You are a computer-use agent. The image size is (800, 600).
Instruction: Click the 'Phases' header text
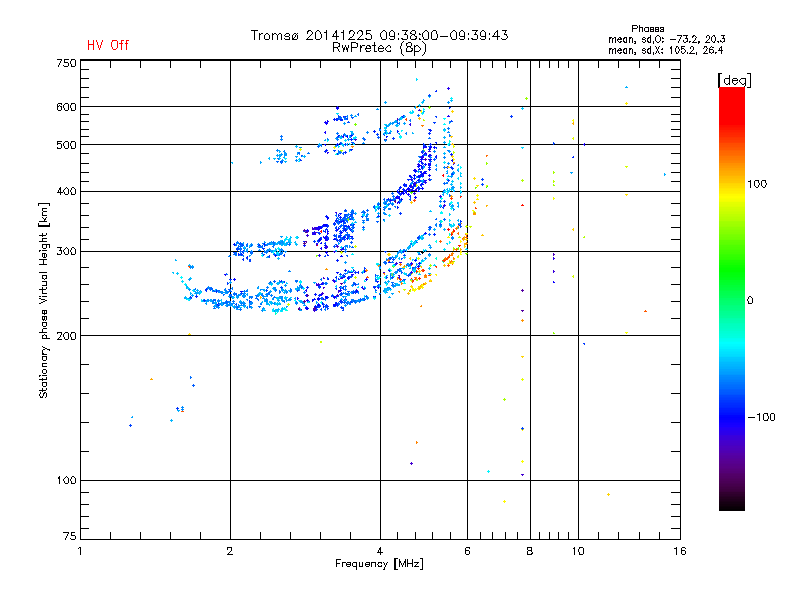coord(647,29)
